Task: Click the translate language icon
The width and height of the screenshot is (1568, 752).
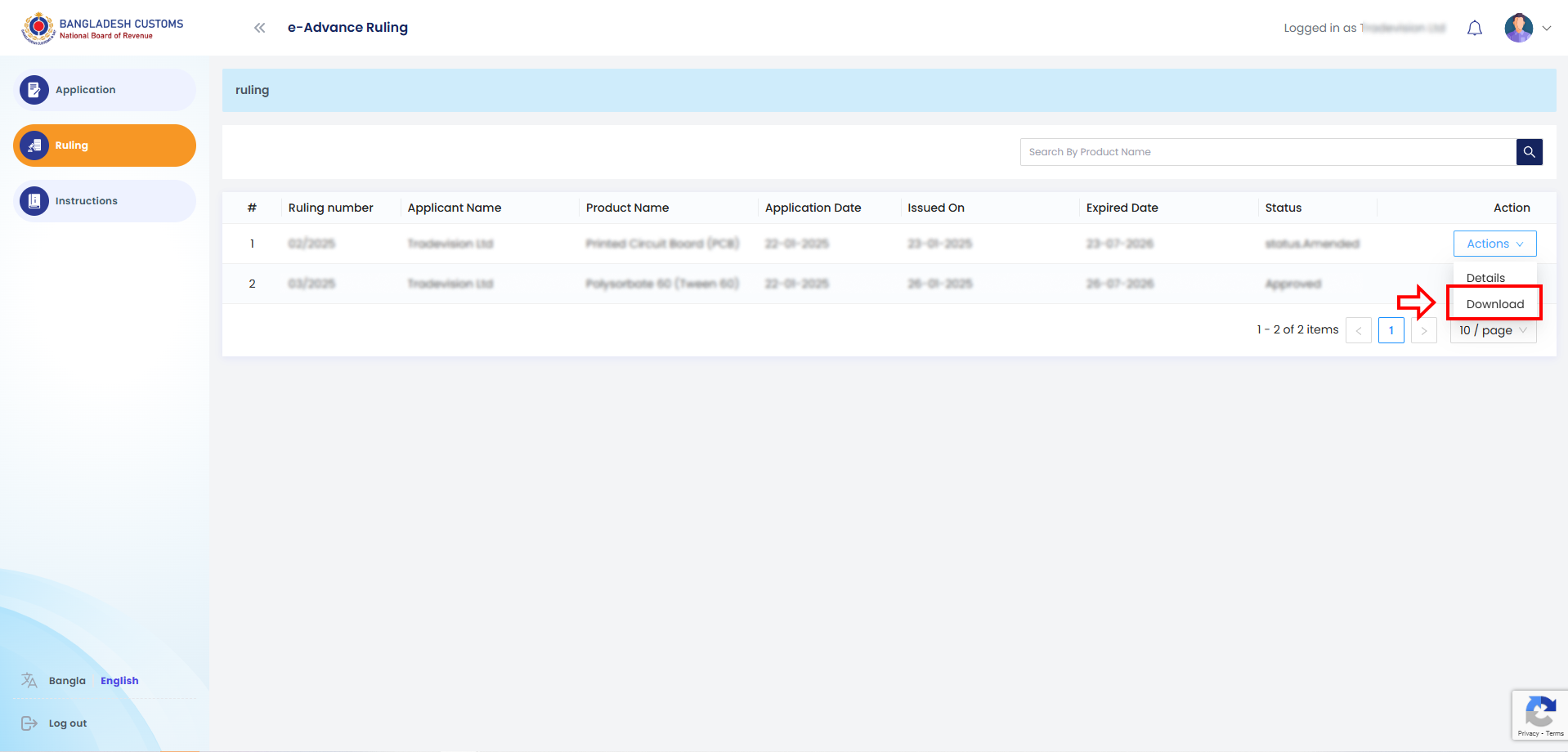Action: coord(29,680)
